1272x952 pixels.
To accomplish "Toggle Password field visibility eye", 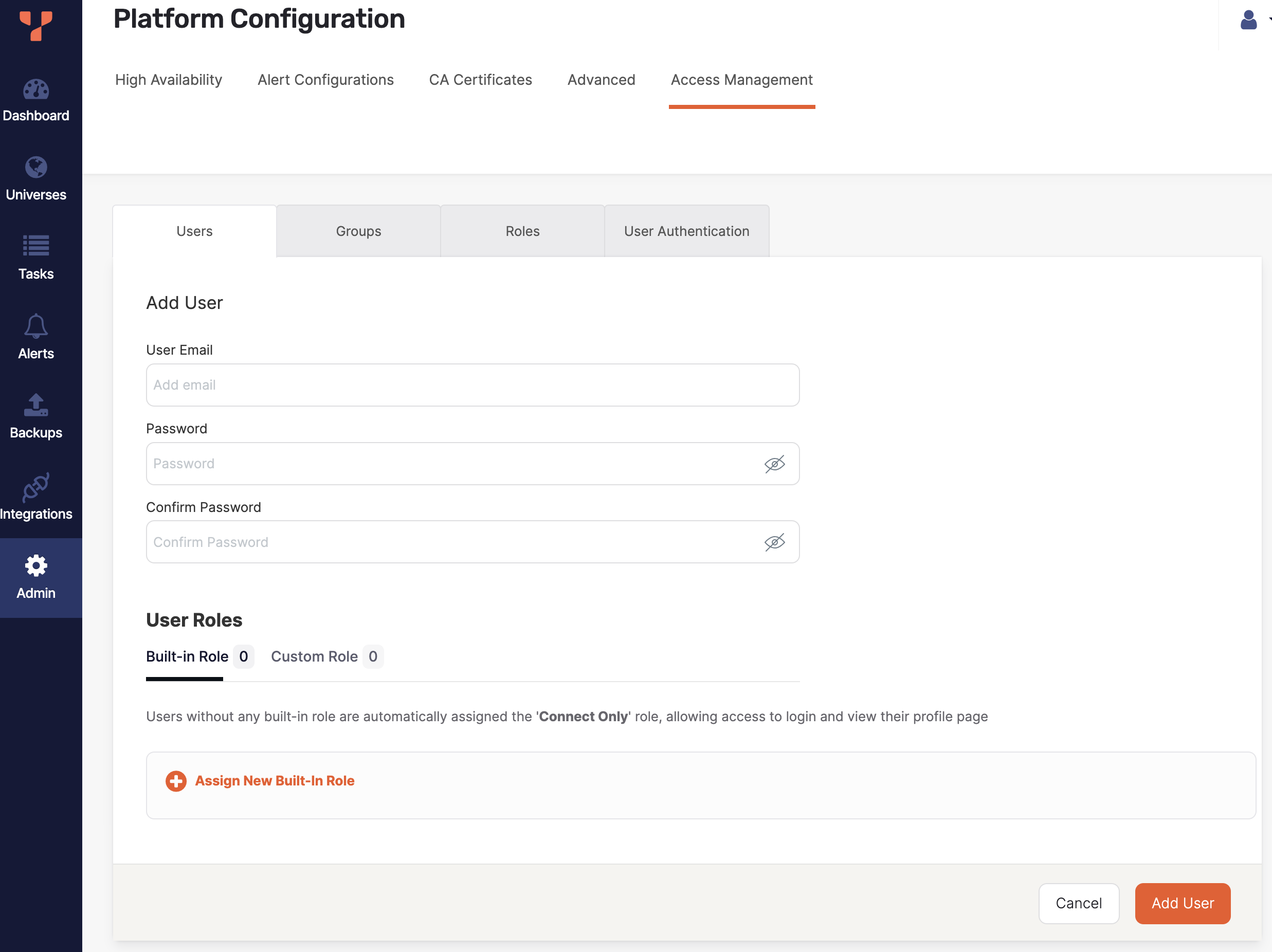I will pyautogui.click(x=774, y=464).
